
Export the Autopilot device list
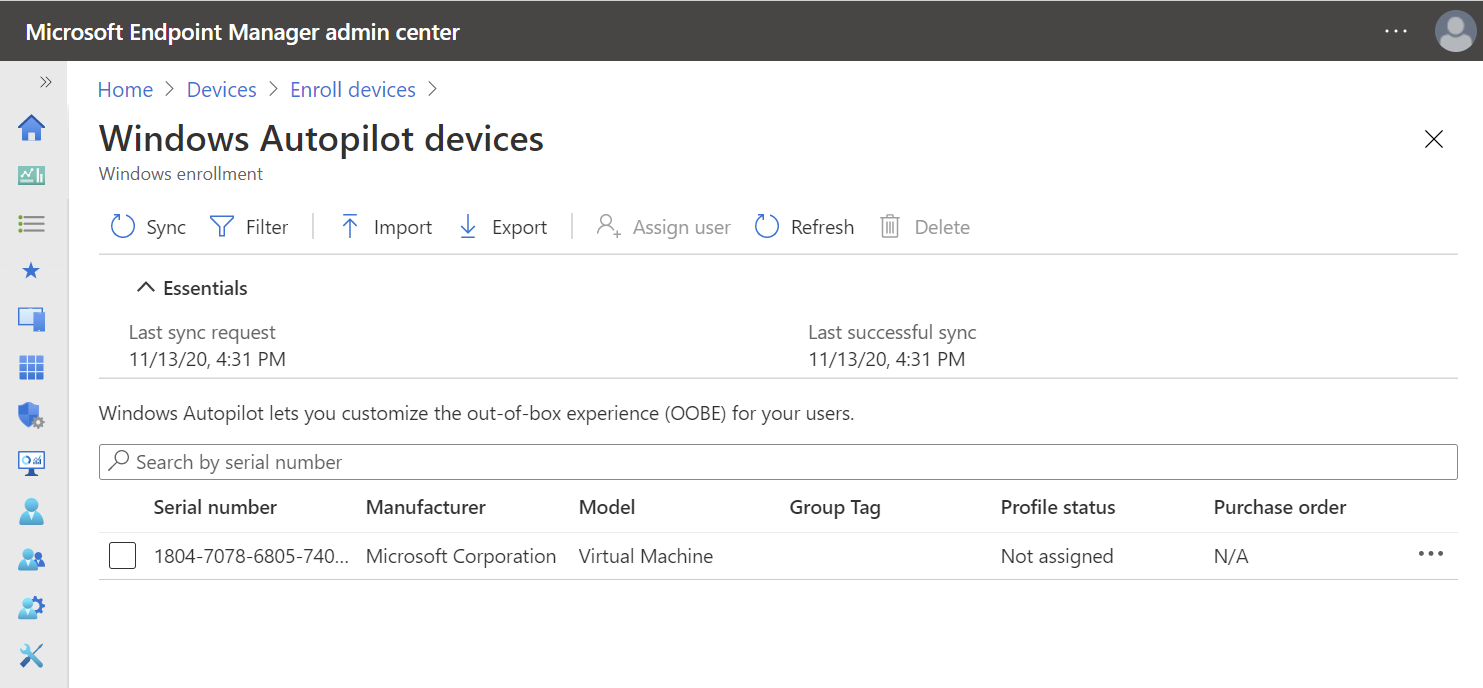[503, 227]
